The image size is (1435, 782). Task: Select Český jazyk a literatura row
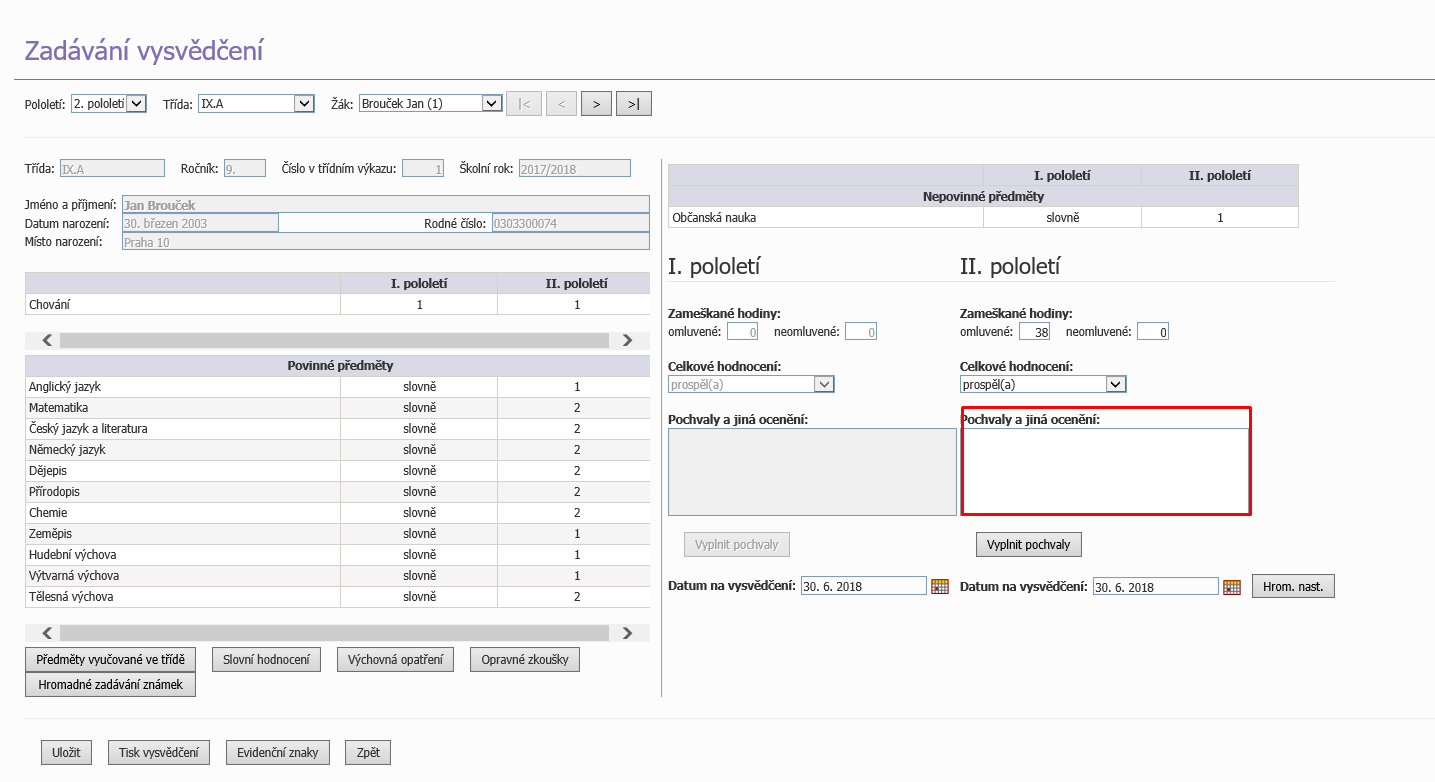pyautogui.click(x=337, y=429)
